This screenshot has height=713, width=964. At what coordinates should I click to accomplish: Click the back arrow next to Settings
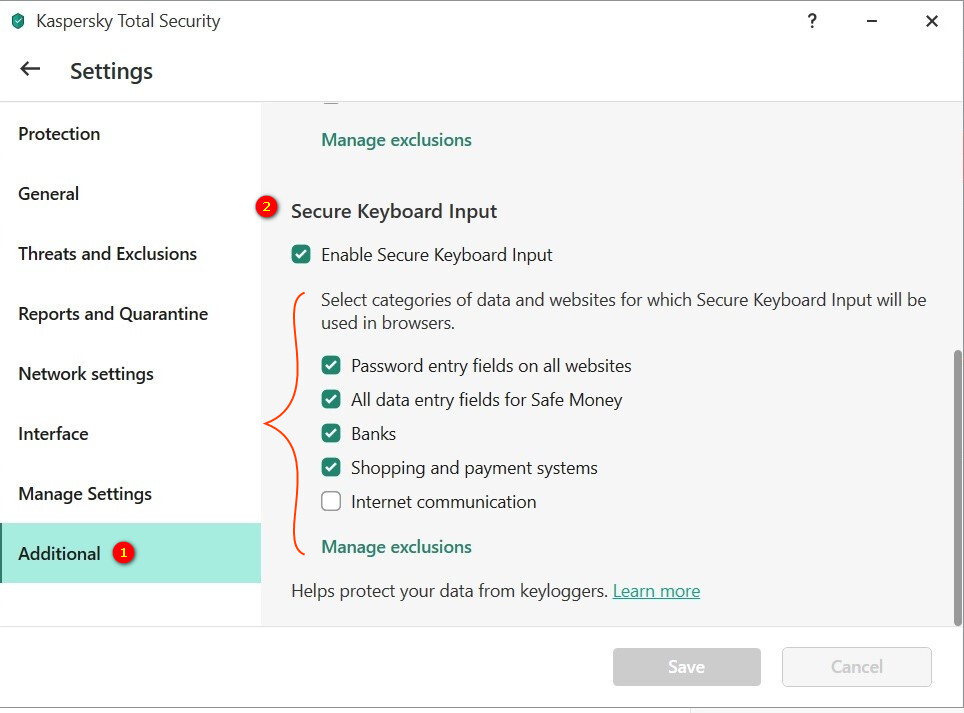[30, 69]
